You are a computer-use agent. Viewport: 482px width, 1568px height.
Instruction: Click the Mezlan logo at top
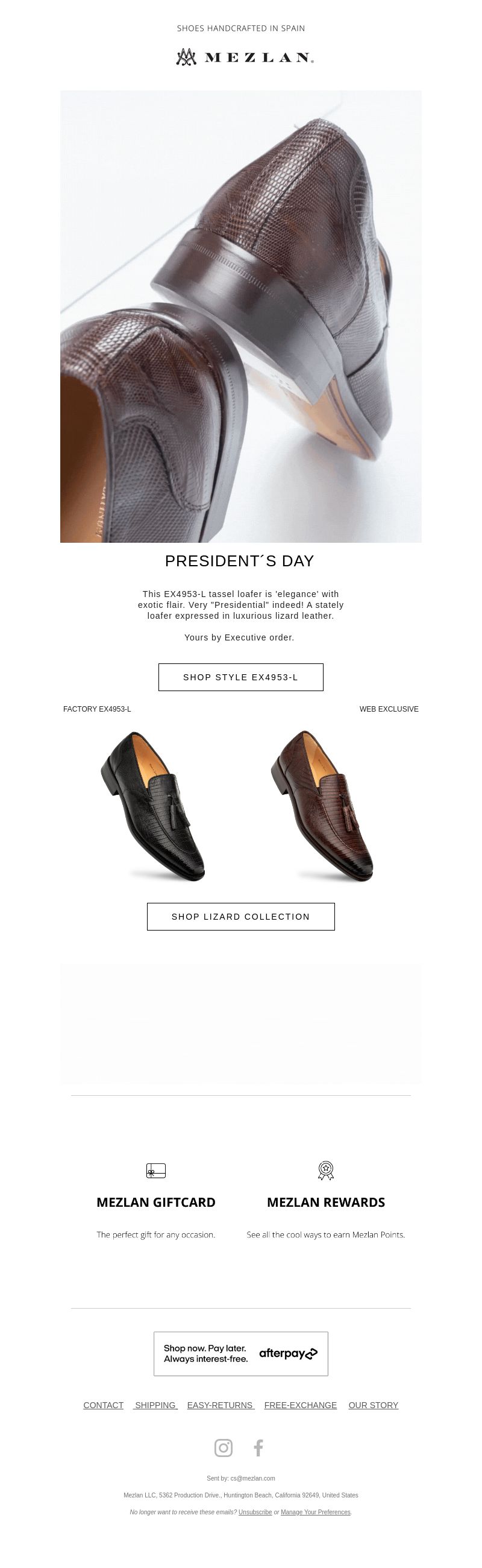[x=245, y=57]
